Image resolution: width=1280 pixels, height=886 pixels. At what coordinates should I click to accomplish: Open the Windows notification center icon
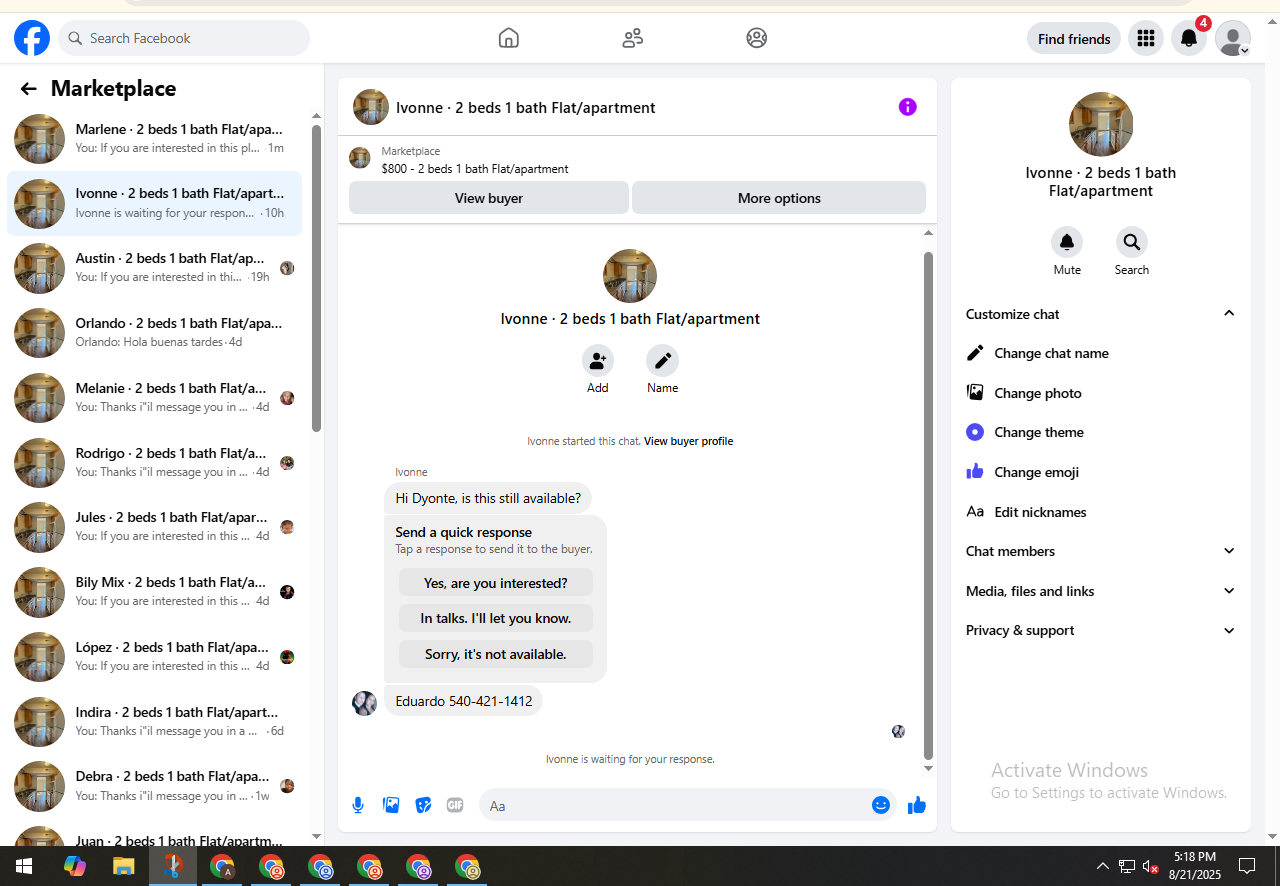point(1247,866)
